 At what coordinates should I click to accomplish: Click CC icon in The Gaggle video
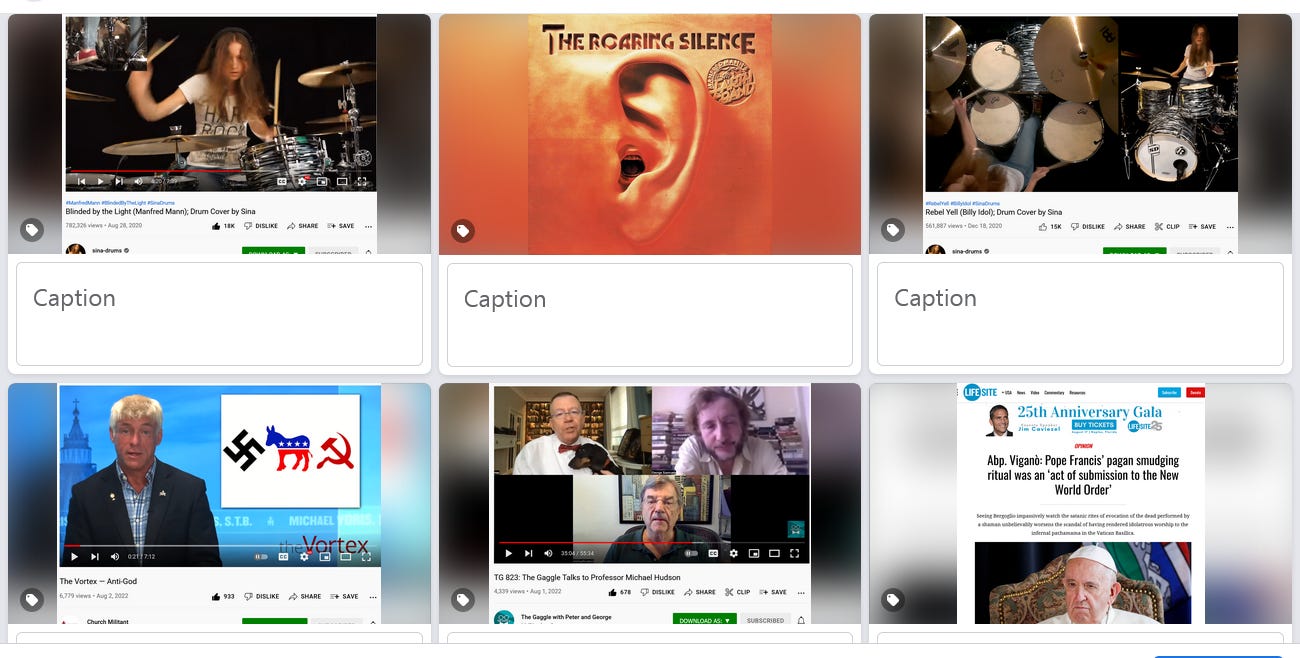(713, 553)
